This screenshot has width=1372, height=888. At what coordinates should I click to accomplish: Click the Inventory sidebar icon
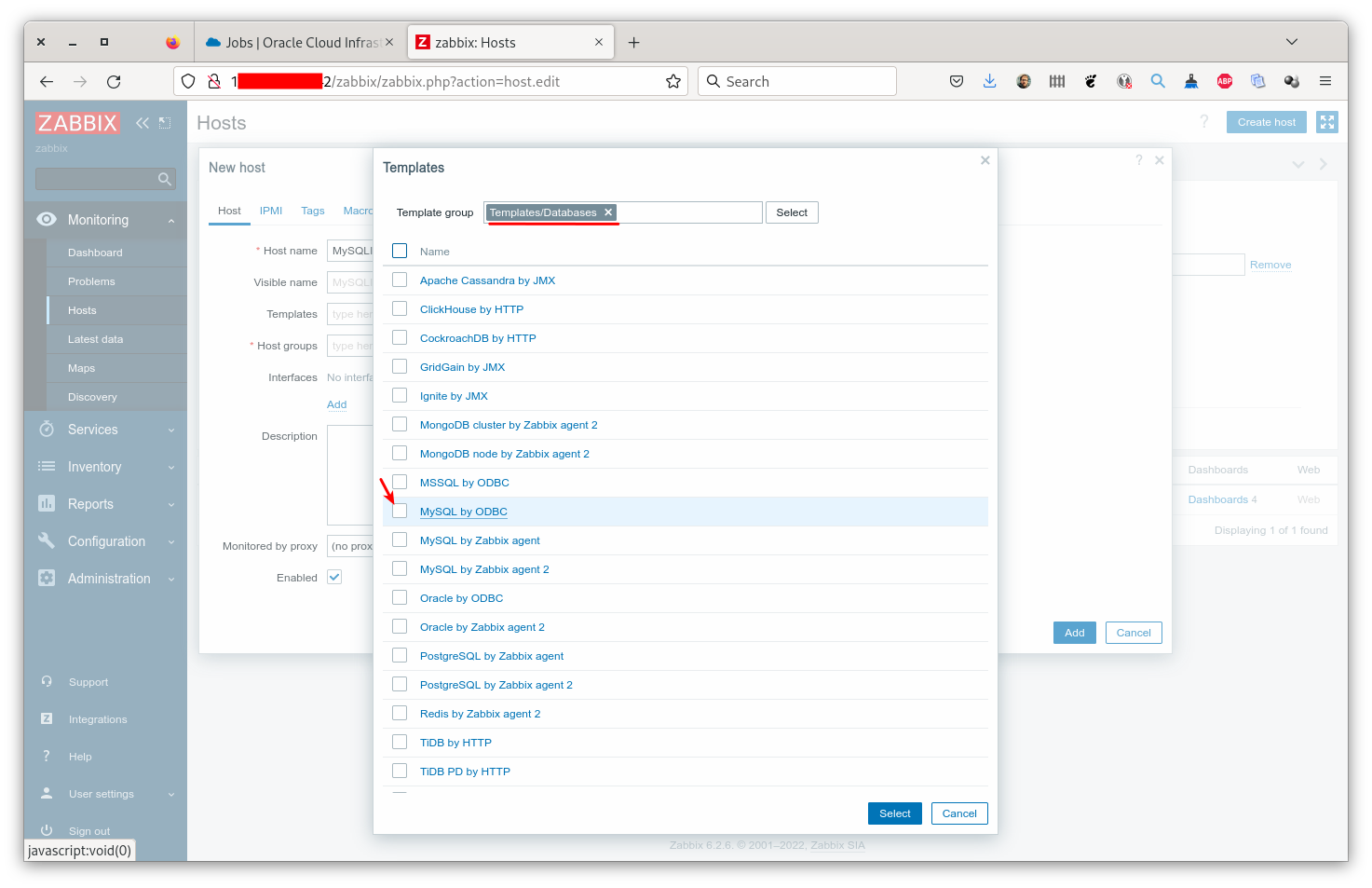(47, 466)
